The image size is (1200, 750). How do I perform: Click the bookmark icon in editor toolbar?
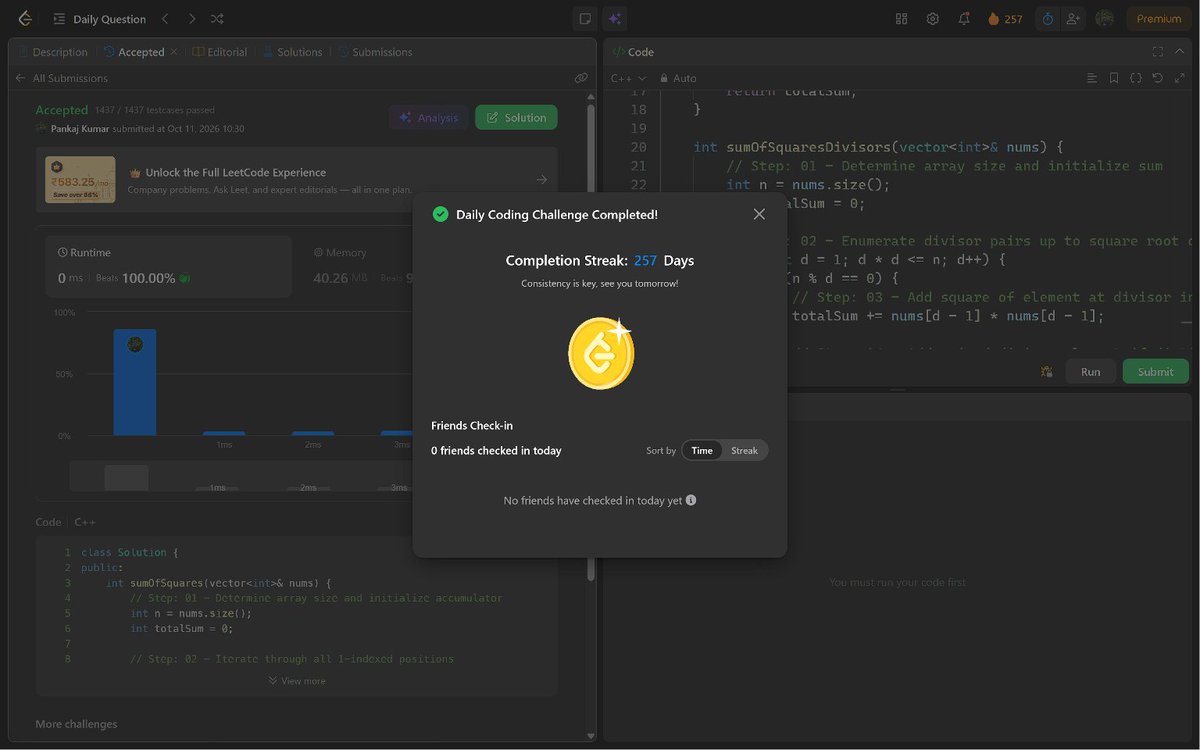point(1114,78)
